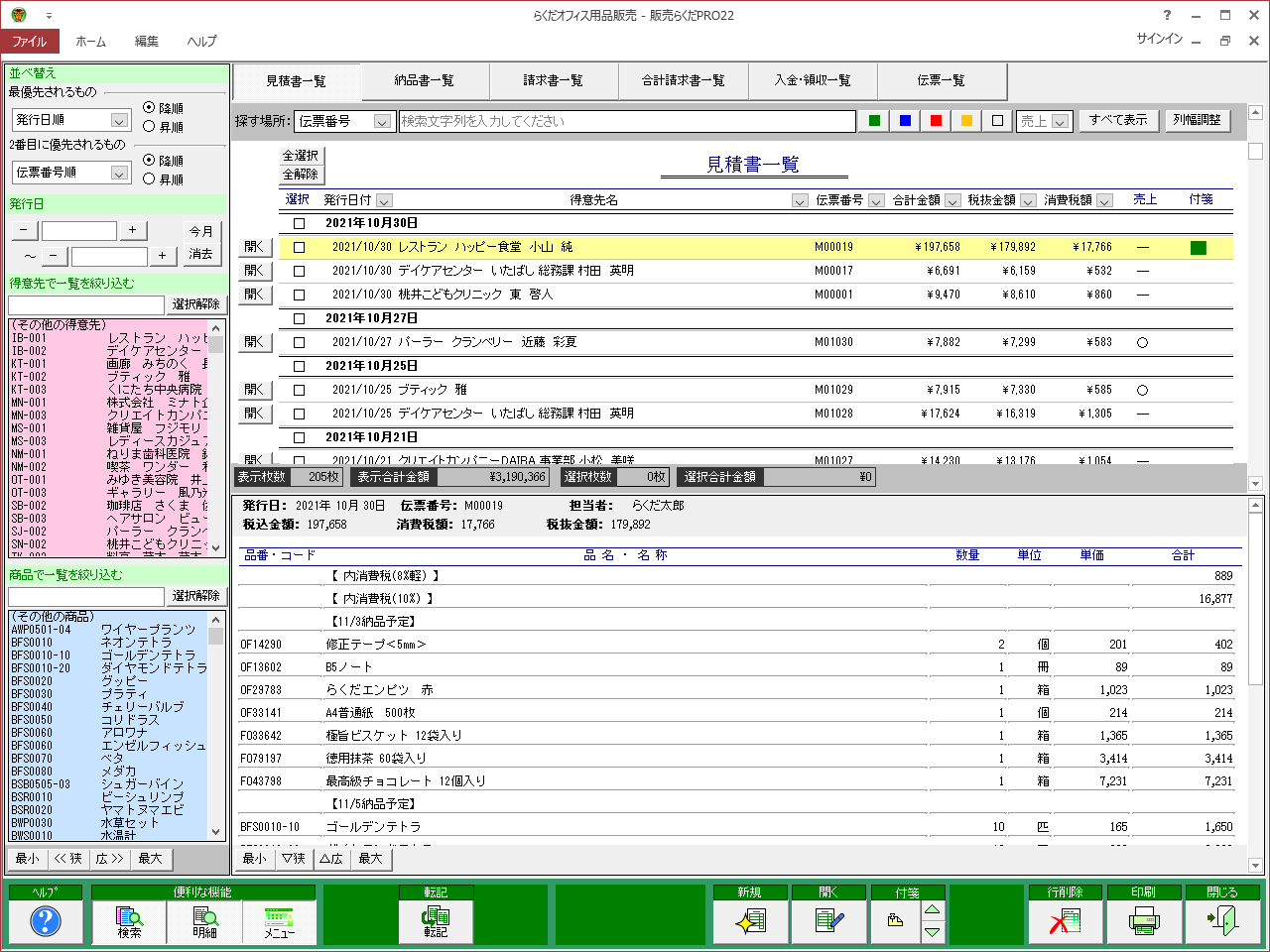Open the 探す場所 伝票番号 dropdown
1270x952 pixels.
coord(383,121)
